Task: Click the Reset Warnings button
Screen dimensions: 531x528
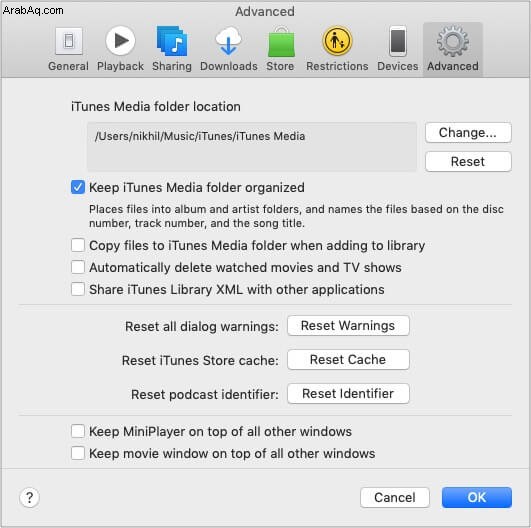Action: click(348, 326)
